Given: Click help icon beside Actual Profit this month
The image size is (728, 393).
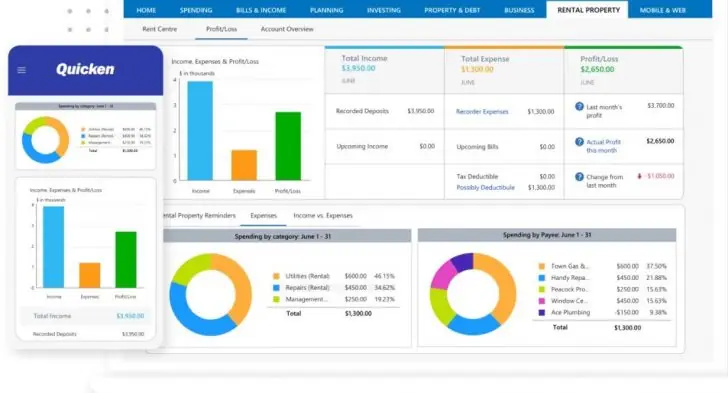Looking at the screenshot, I should tap(579, 142).
